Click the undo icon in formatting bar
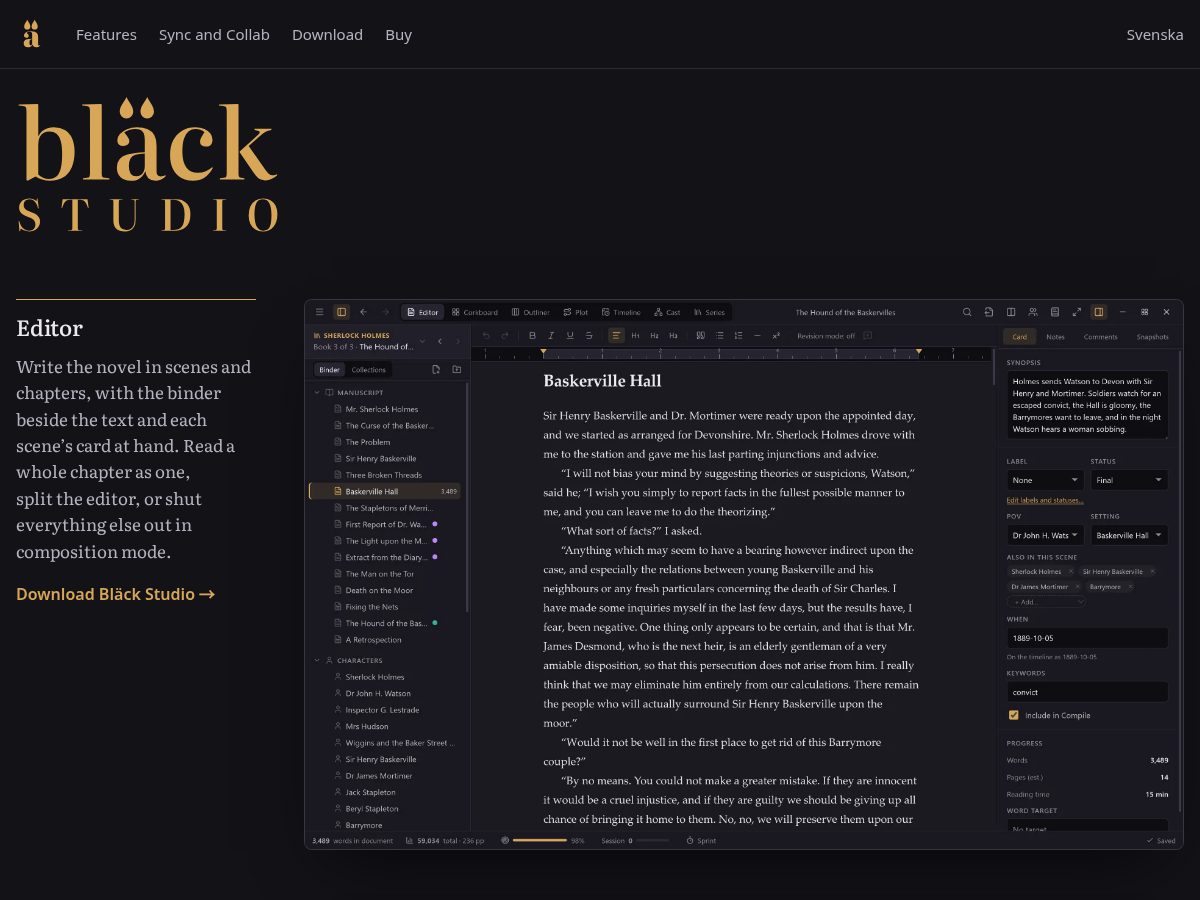 pos(487,335)
